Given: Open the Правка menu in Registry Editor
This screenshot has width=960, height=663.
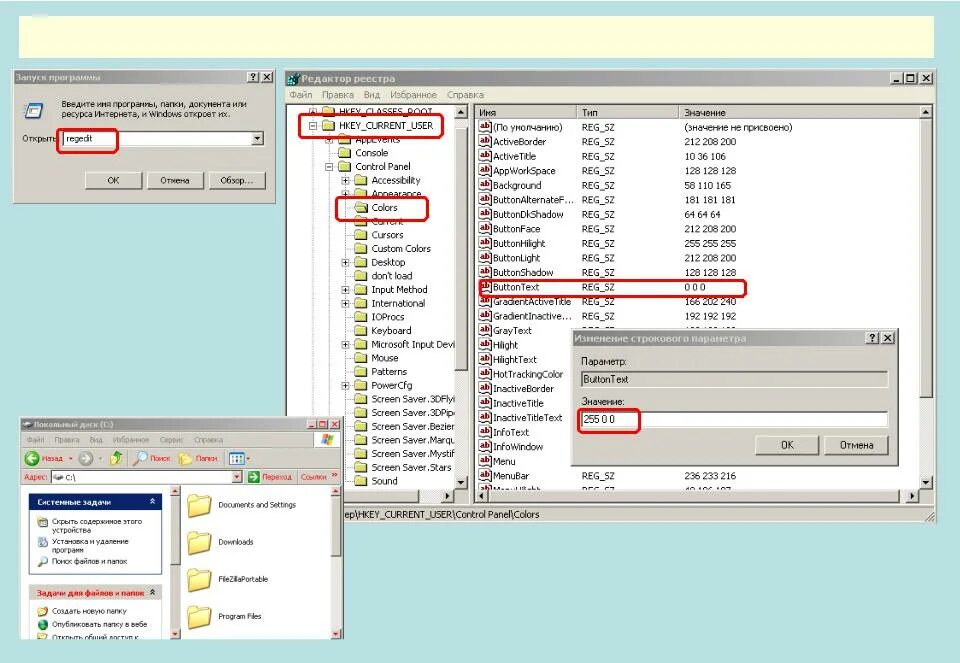Looking at the screenshot, I should [337, 95].
